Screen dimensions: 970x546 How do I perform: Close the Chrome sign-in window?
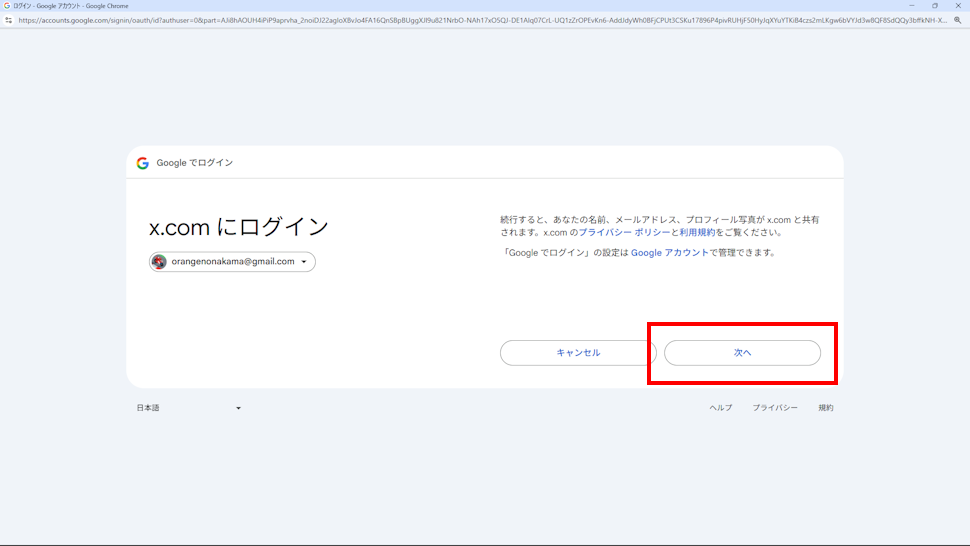[958, 6]
